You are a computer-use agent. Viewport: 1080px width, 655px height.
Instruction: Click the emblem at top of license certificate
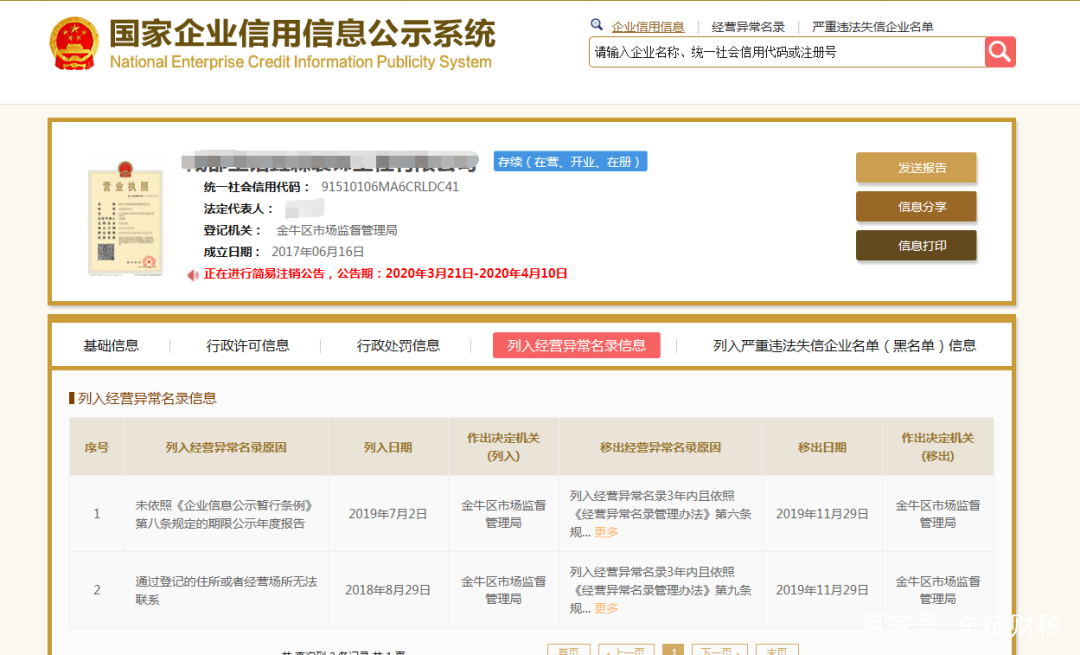coord(126,168)
